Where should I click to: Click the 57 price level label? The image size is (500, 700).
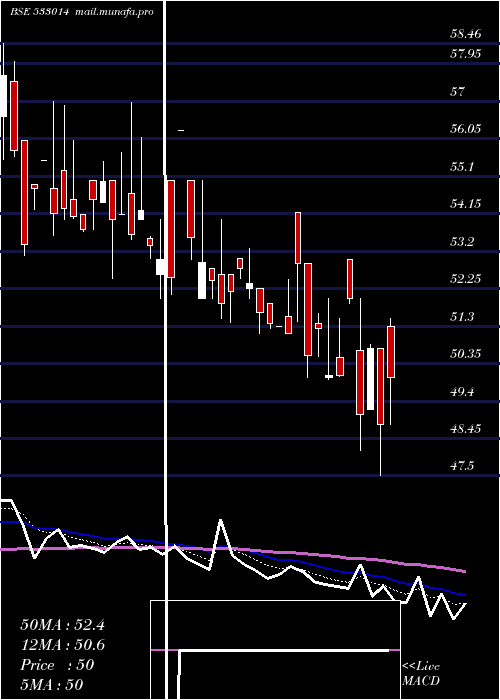tap(458, 92)
